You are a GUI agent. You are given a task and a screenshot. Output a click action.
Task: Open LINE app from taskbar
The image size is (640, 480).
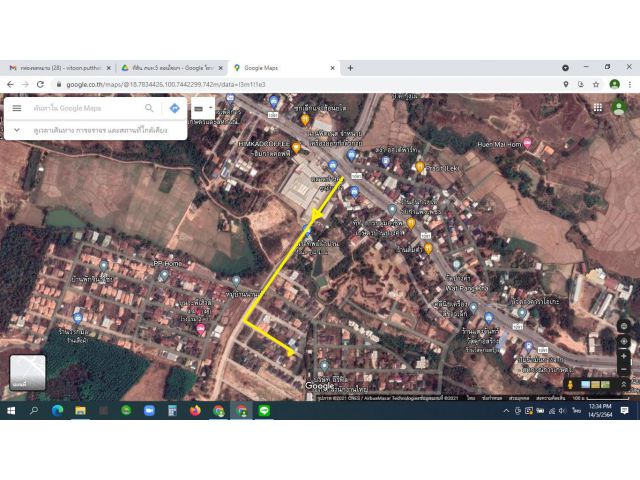tap(264, 411)
